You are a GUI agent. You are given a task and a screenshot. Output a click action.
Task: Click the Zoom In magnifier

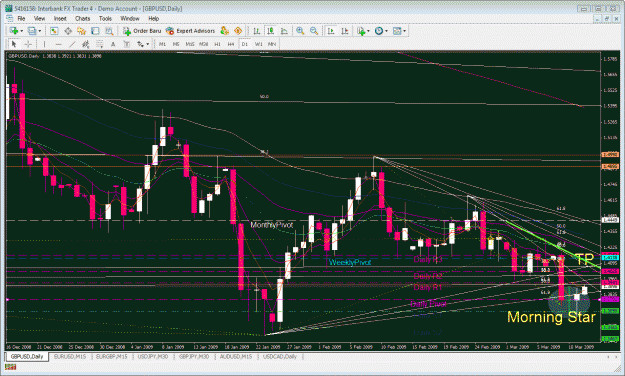pyautogui.click(x=300, y=31)
